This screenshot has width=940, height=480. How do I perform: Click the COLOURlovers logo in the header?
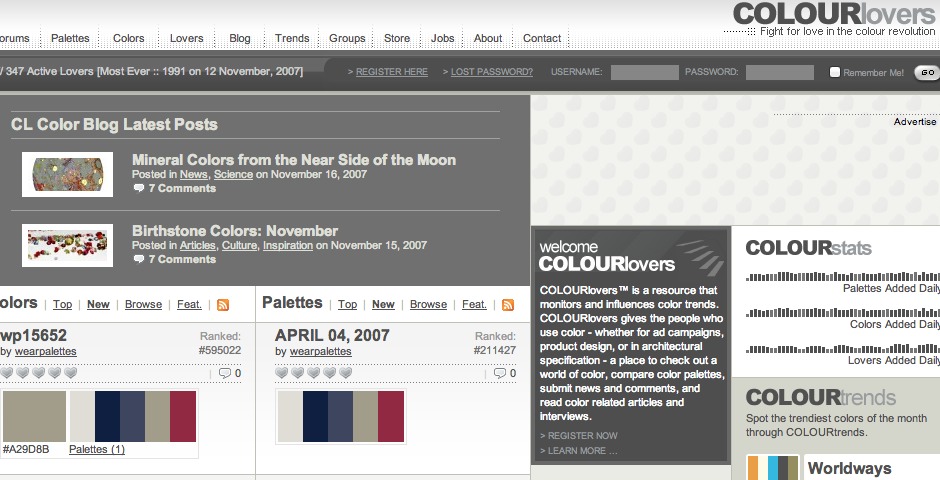(x=833, y=14)
